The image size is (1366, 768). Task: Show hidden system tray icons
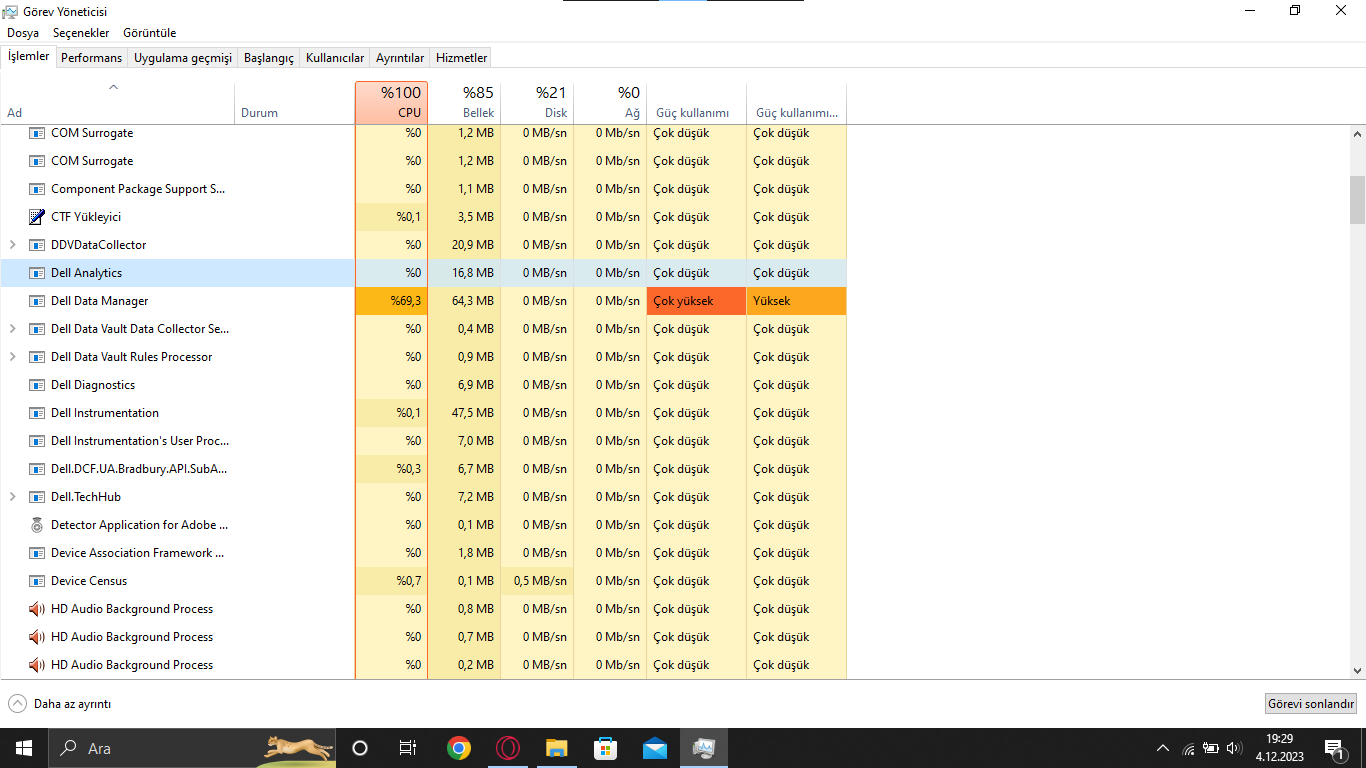(x=1162, y=748)
